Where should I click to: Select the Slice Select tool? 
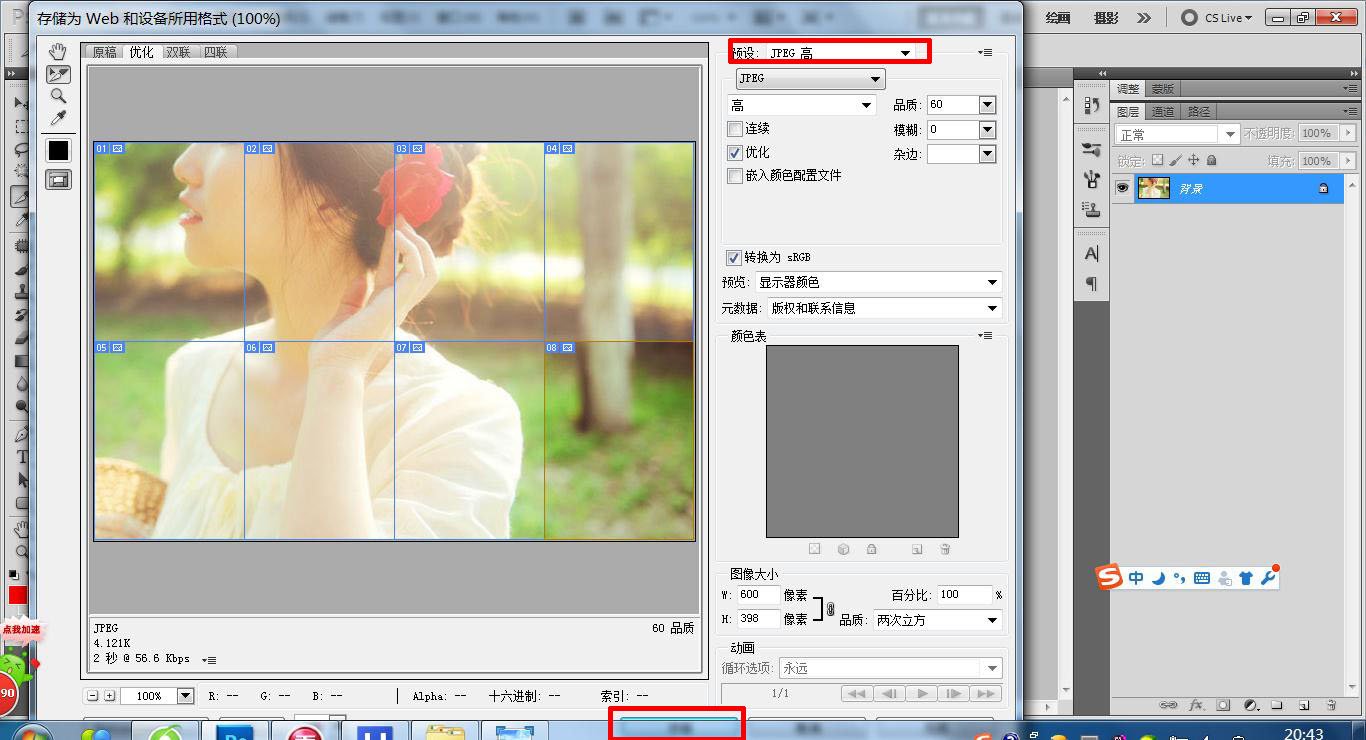point(58,74)
